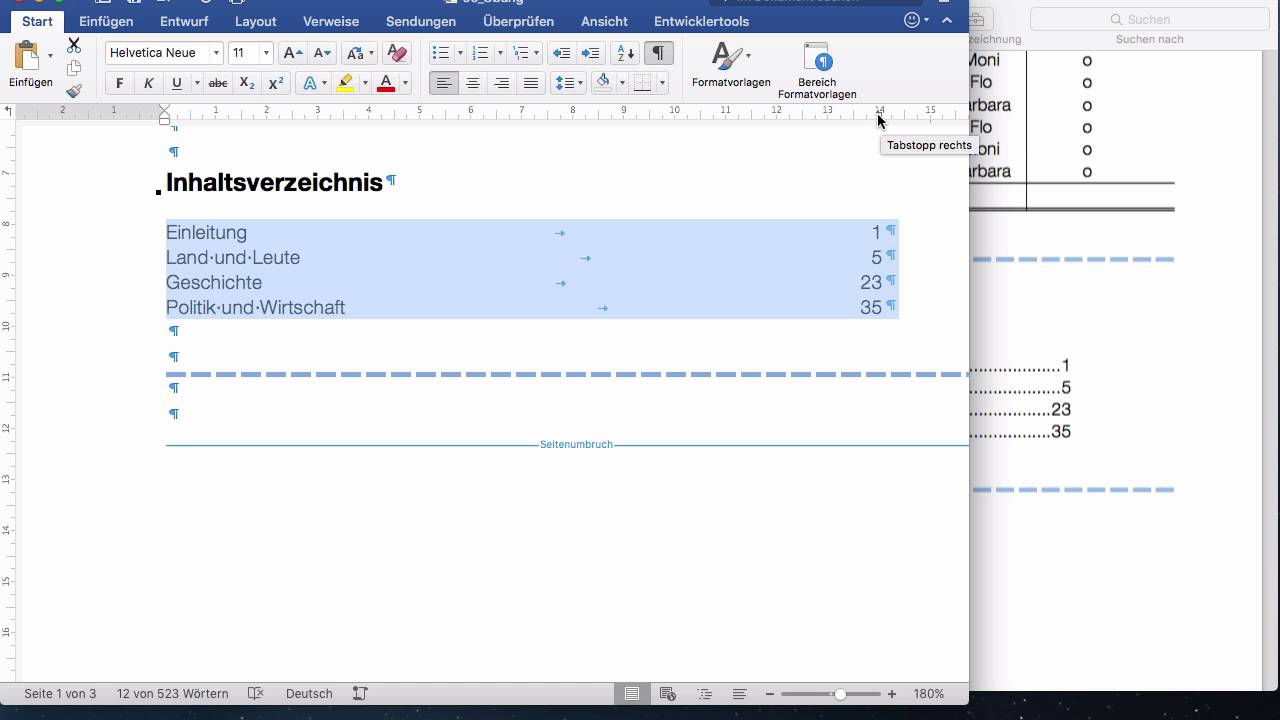Toggle print layout view in status bar

632,694
